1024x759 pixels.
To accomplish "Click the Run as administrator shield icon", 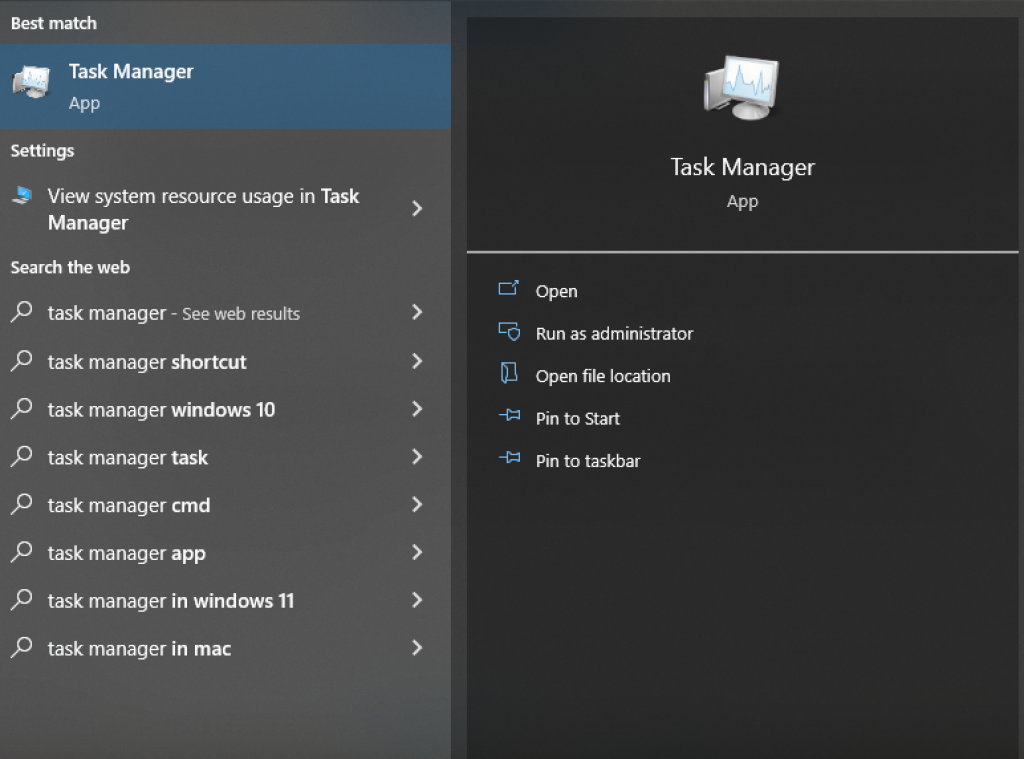I will tap(509, 332).
